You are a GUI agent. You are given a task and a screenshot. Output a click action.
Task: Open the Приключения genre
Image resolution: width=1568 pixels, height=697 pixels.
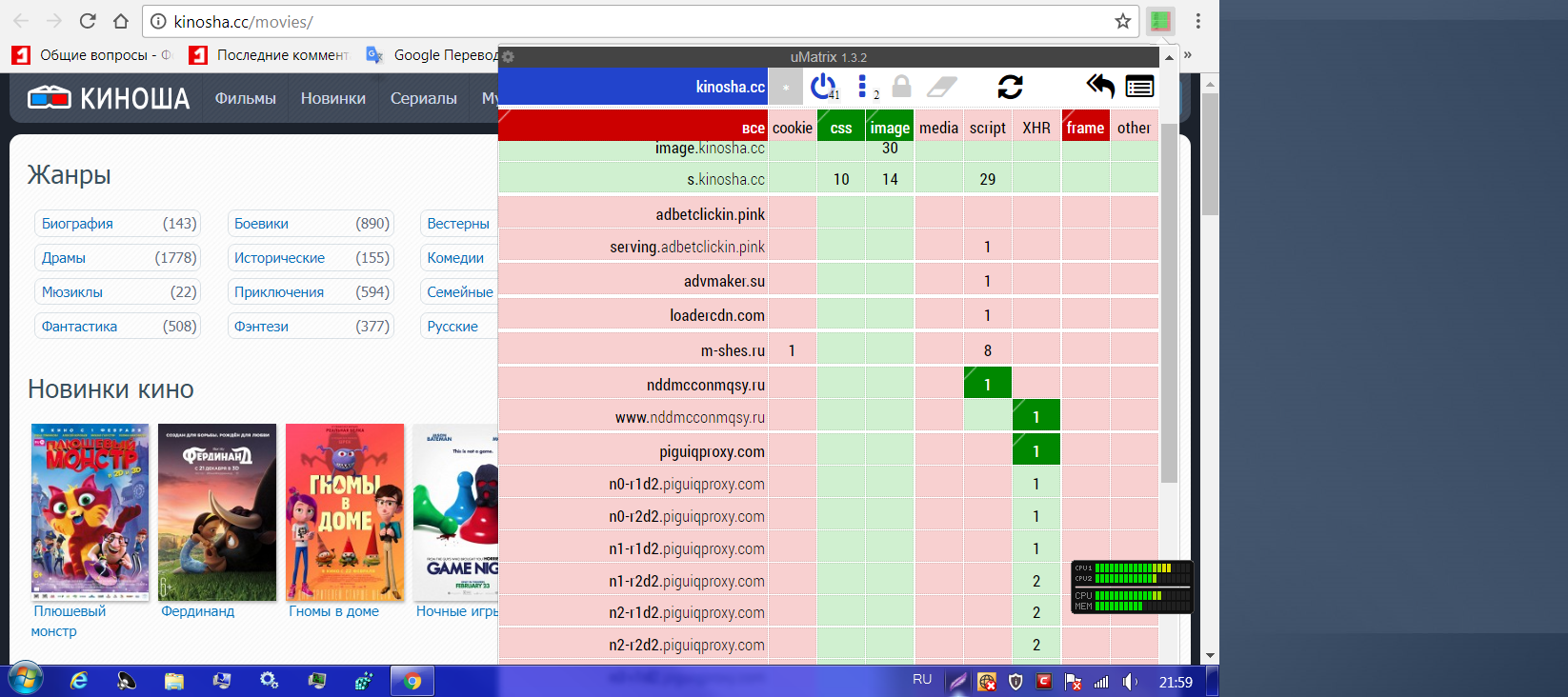(x=279, y=292)
